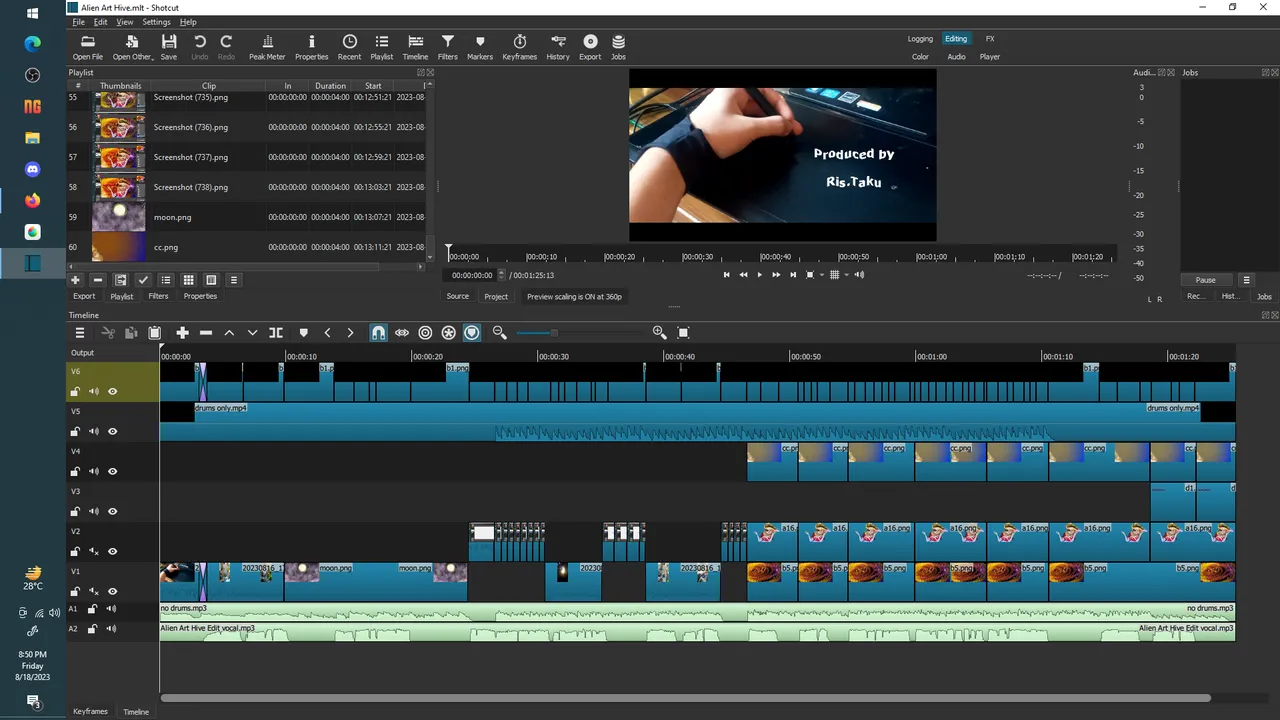
Task: Click zoom timeline to fit icon
Action: pyautogui.click(x=684, y=333)
